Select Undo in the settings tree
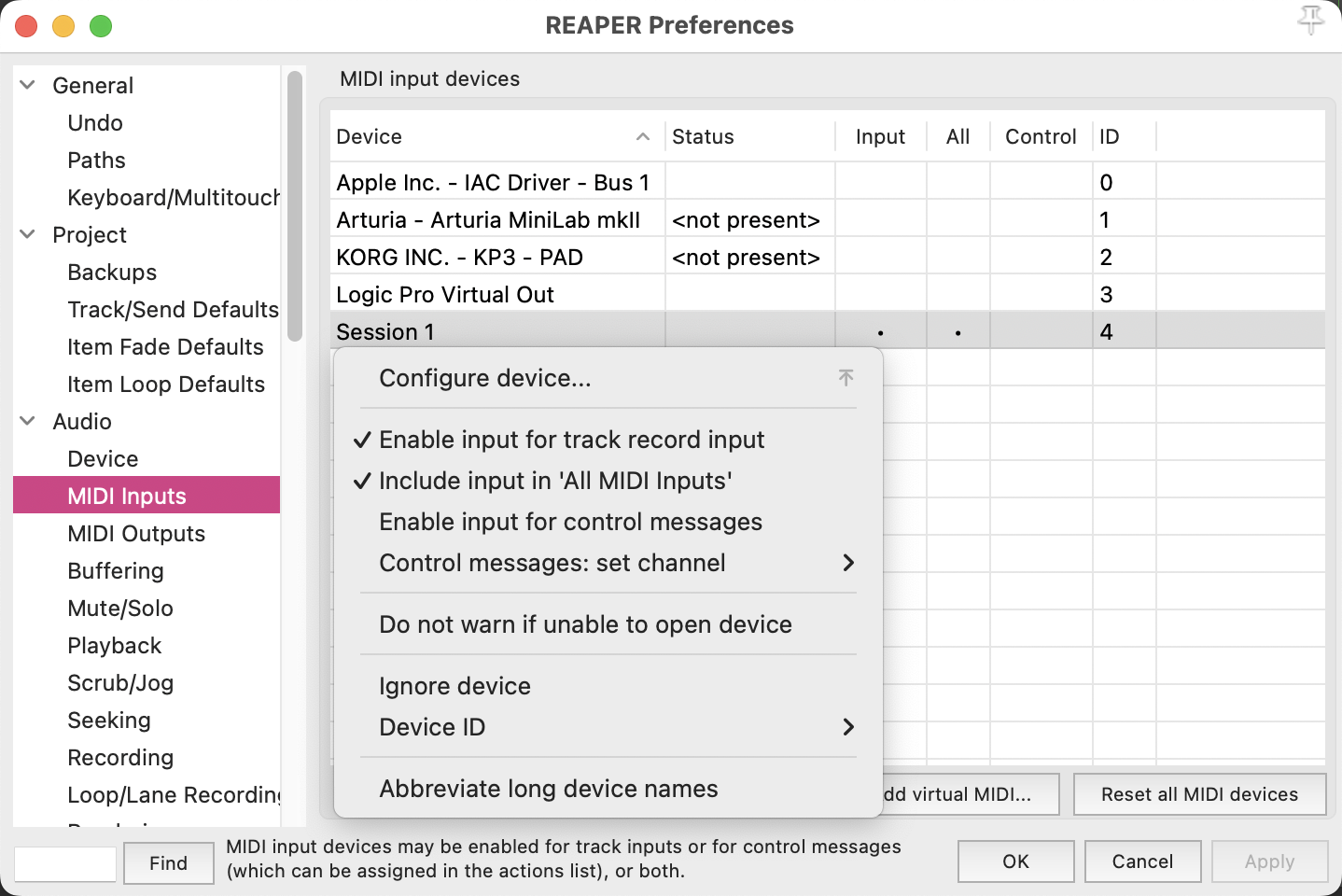1342x896 pixels. tap(95, 122)
